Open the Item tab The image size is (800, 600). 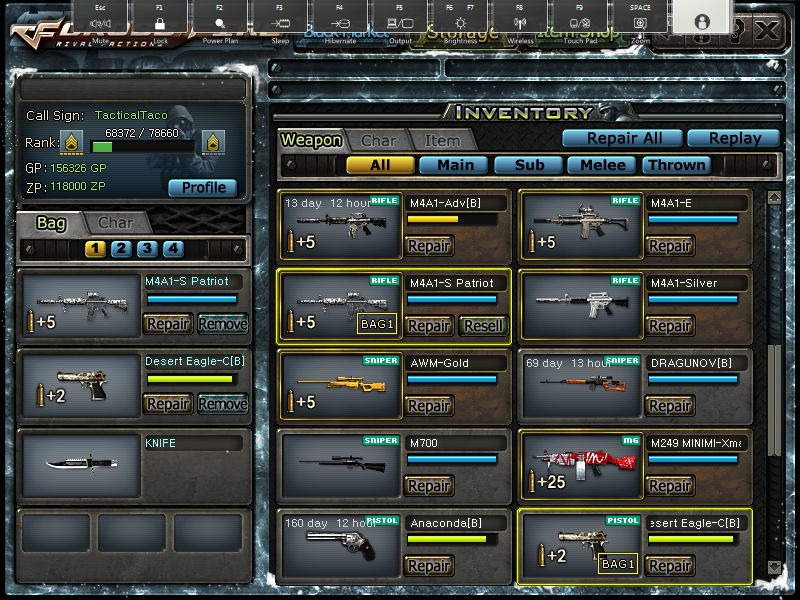click(x=443, y=141)
